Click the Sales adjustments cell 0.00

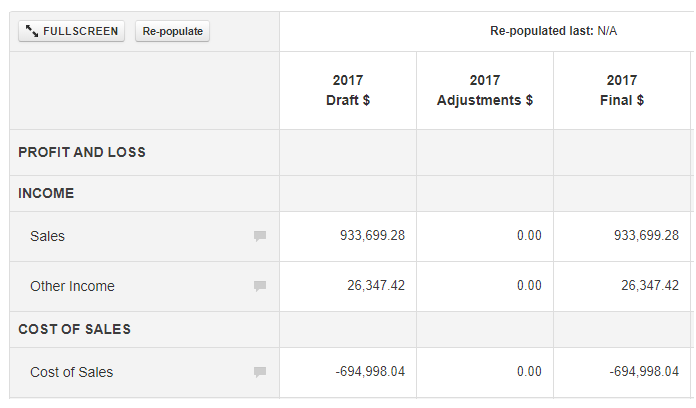click(521, 236)
